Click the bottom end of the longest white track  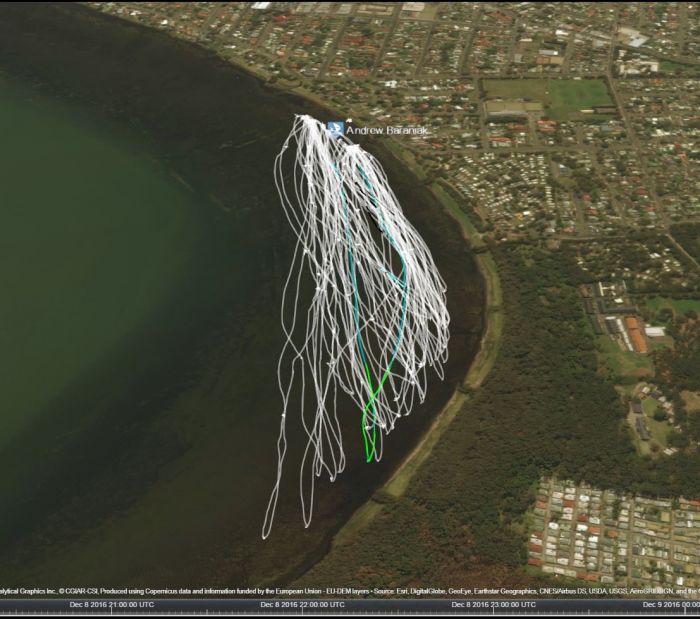pos(266,536)
